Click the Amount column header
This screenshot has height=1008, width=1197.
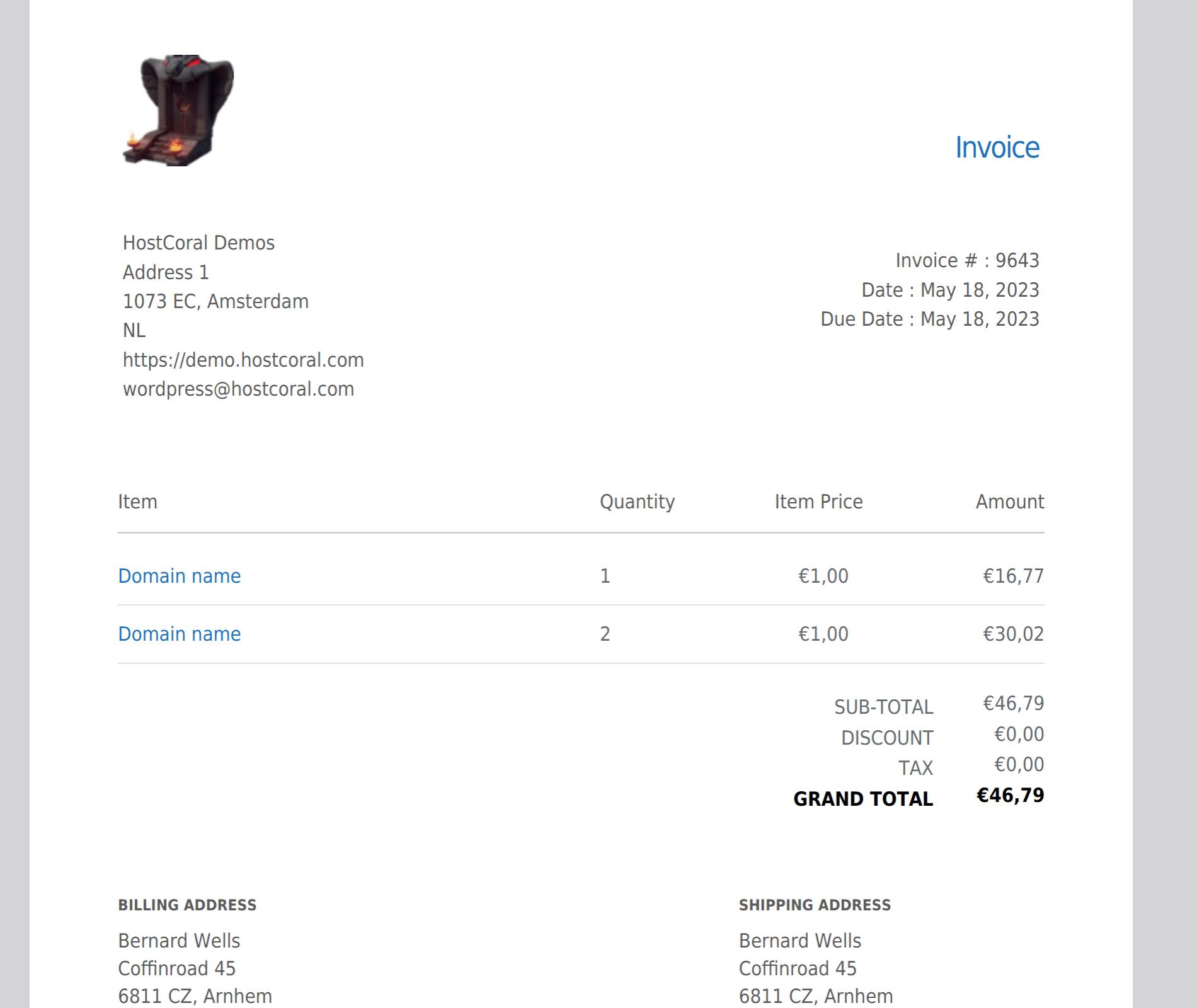[x=1009, y=501]
